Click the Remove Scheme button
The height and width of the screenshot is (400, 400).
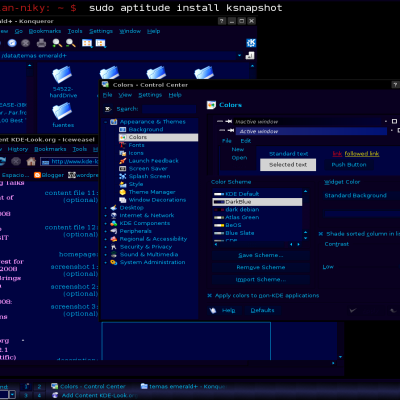261,267
